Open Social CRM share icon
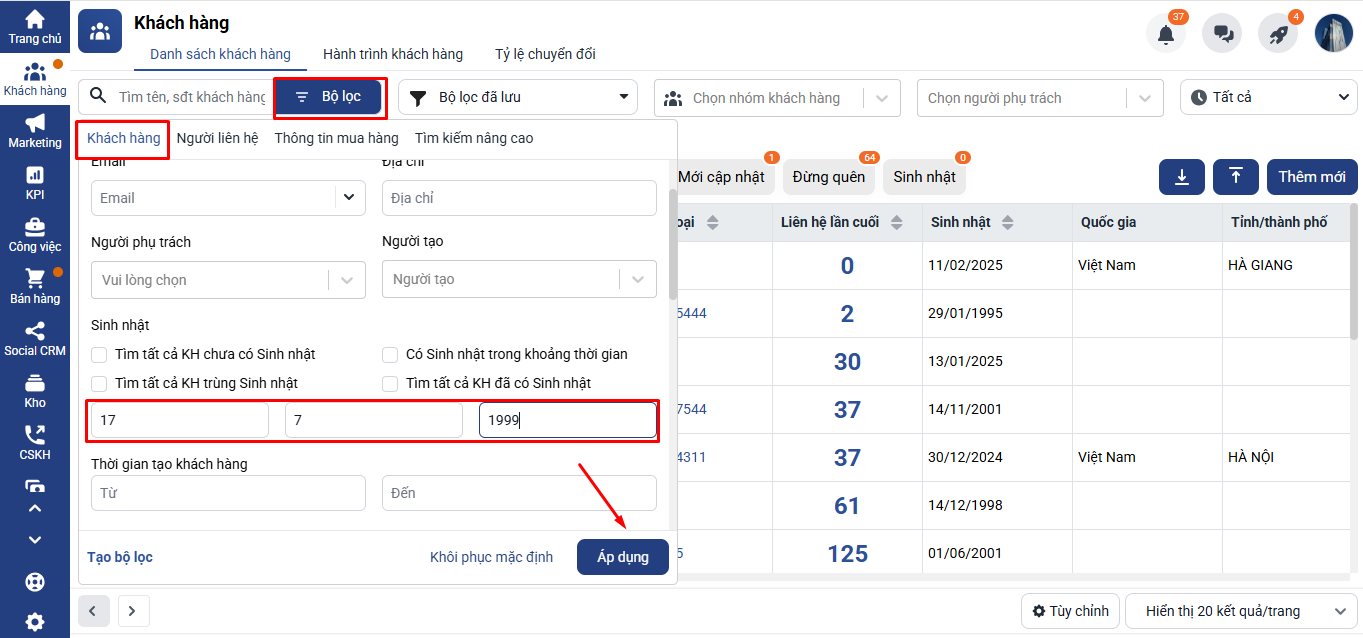 click(35, 338)
